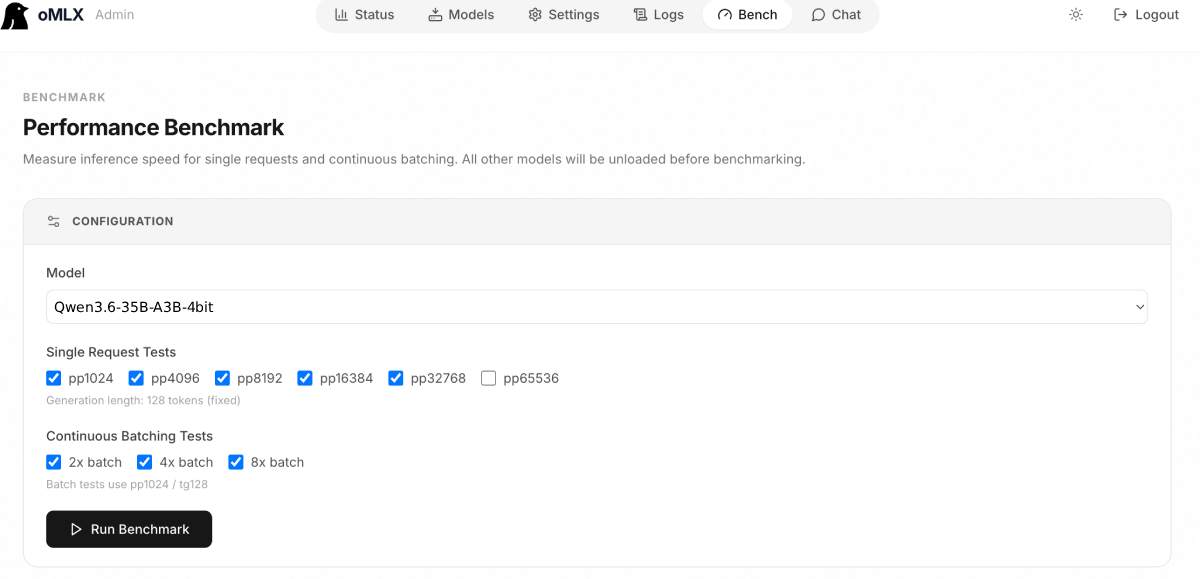Click the Configuration sliders icon
This screenshot has height=579, width=1200.
pyautogui.click(x=54, y=221)
